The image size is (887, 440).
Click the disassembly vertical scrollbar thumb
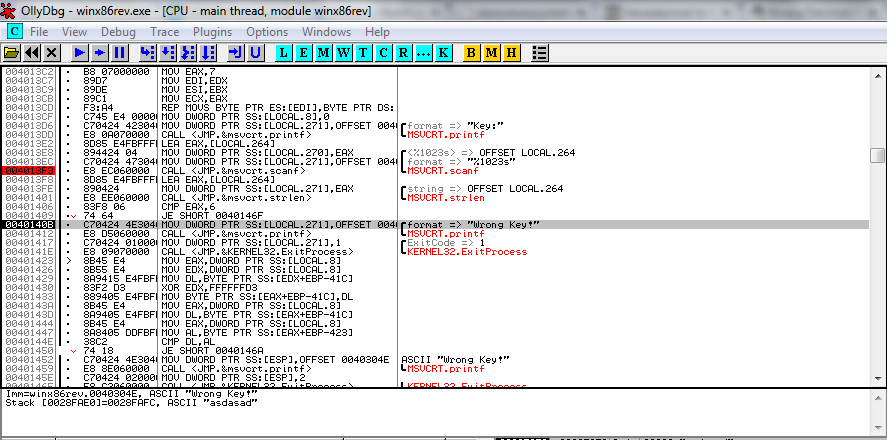(877, 156)
